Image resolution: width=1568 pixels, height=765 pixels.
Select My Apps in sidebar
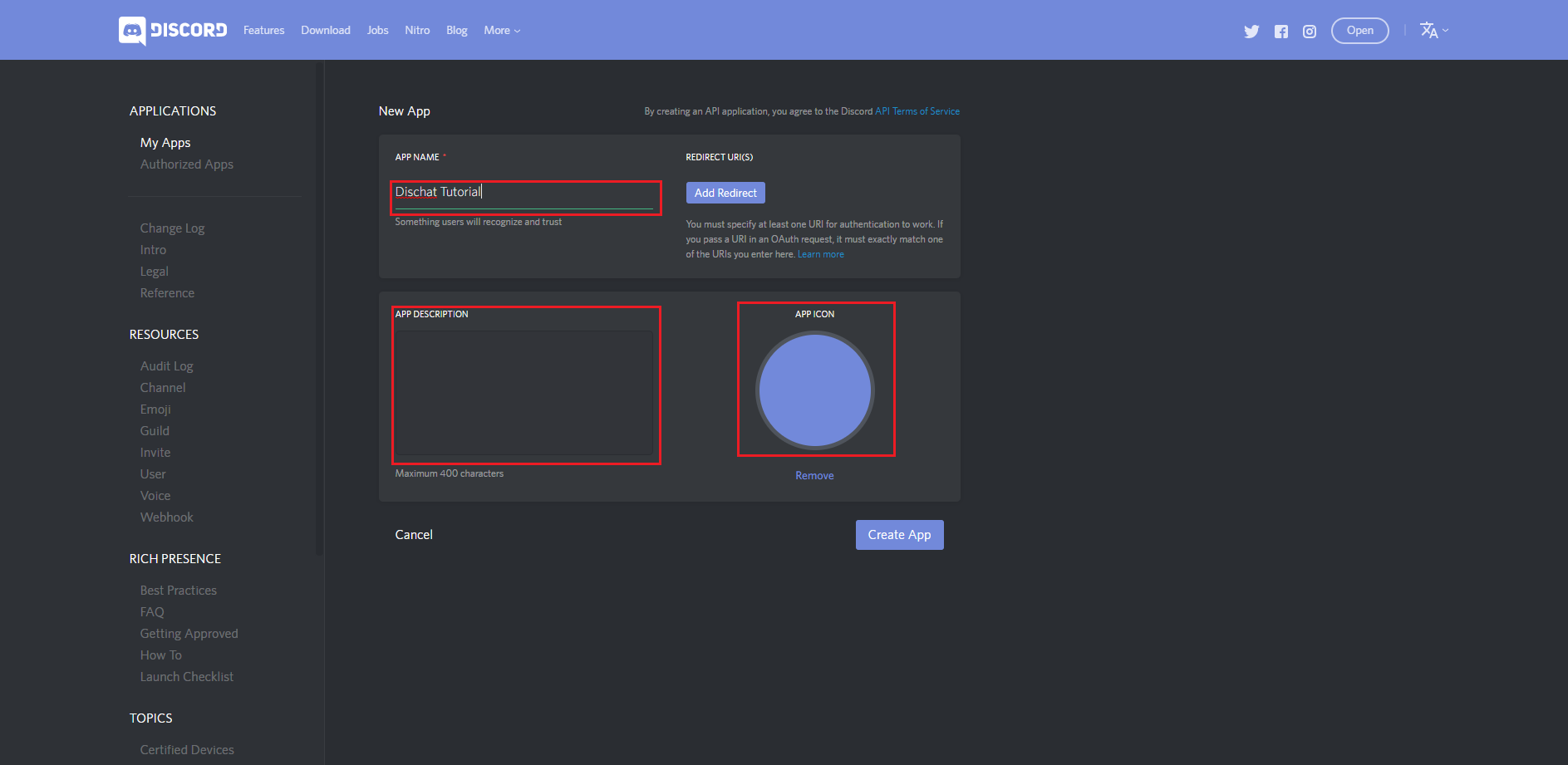(x=165, y=143)
